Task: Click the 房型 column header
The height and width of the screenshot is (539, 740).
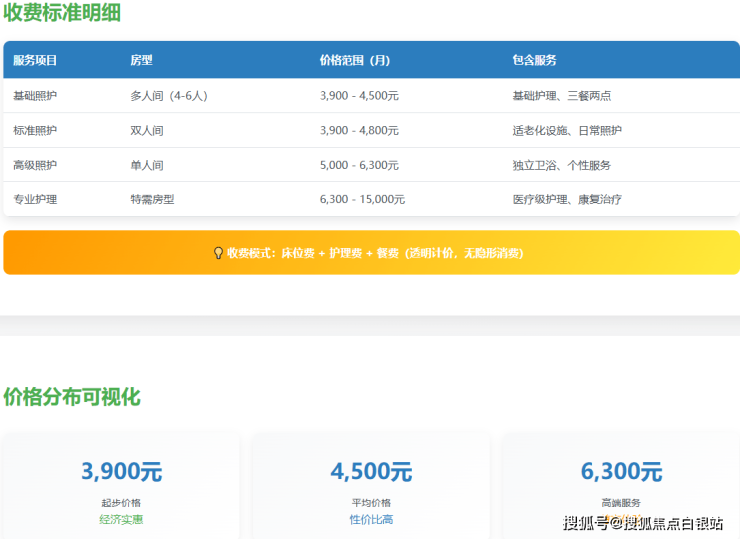Action: pyautogui.click(x=141, y=60)
